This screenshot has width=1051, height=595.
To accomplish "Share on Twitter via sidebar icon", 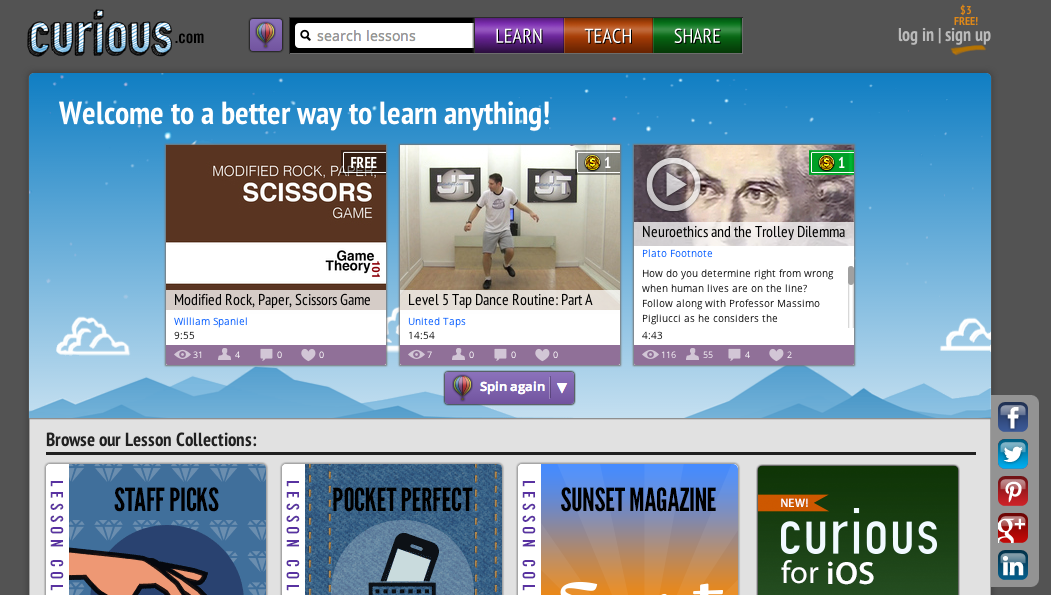I will [1012, 454].
